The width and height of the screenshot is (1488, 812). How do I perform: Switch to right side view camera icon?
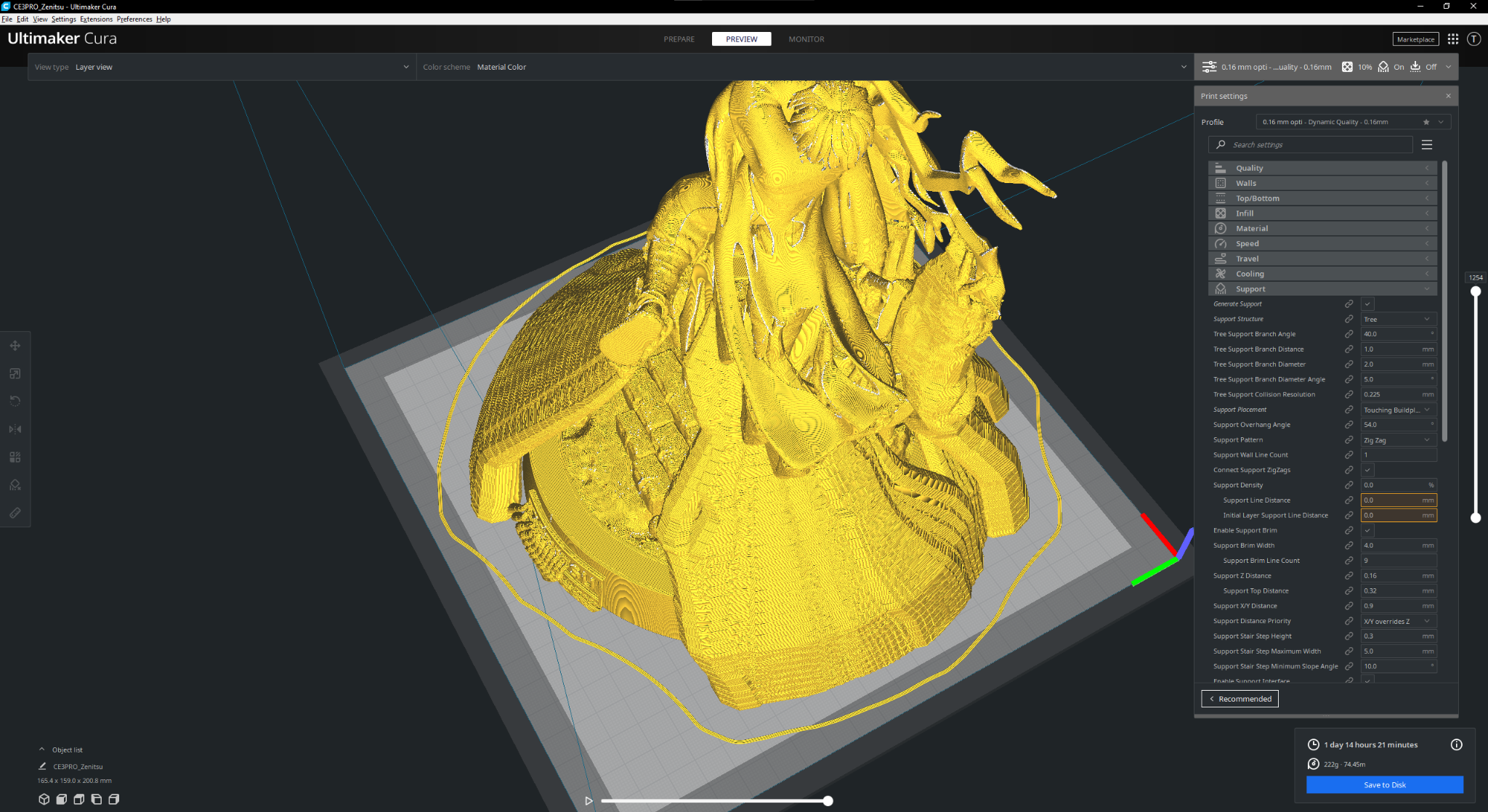[114, 799]
